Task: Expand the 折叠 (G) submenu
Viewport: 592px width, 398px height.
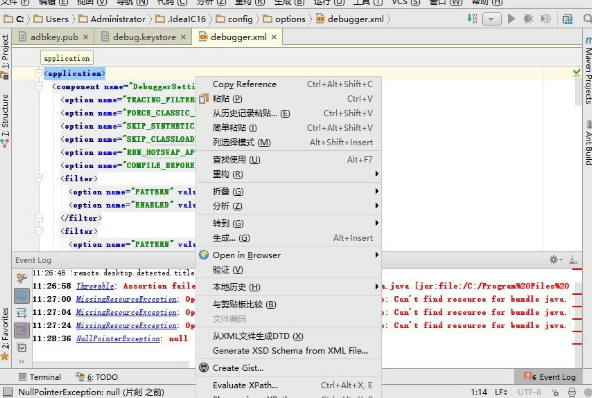Action: coord(288,191)
